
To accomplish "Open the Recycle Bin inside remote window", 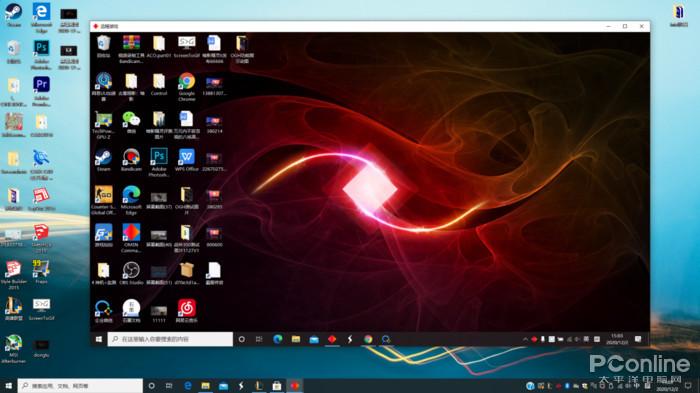I will click(x=104, y=47).
